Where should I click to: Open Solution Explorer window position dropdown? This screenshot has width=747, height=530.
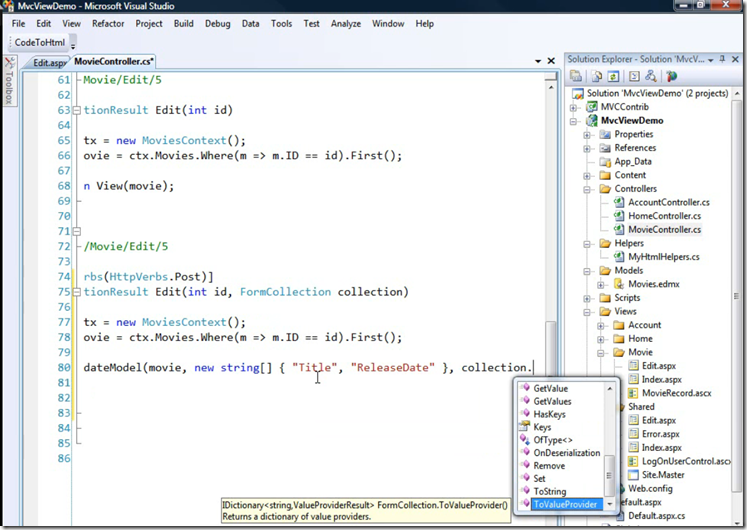coord(711,60)
